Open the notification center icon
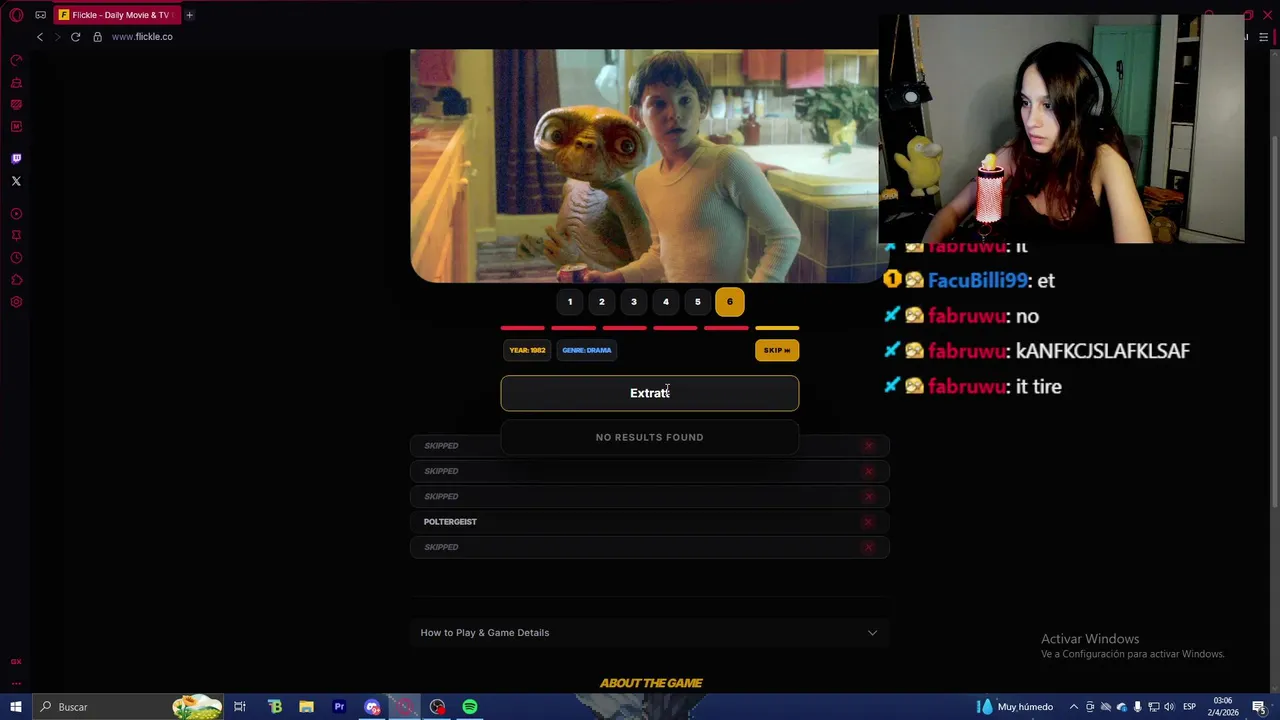 tap(1260, 707)
